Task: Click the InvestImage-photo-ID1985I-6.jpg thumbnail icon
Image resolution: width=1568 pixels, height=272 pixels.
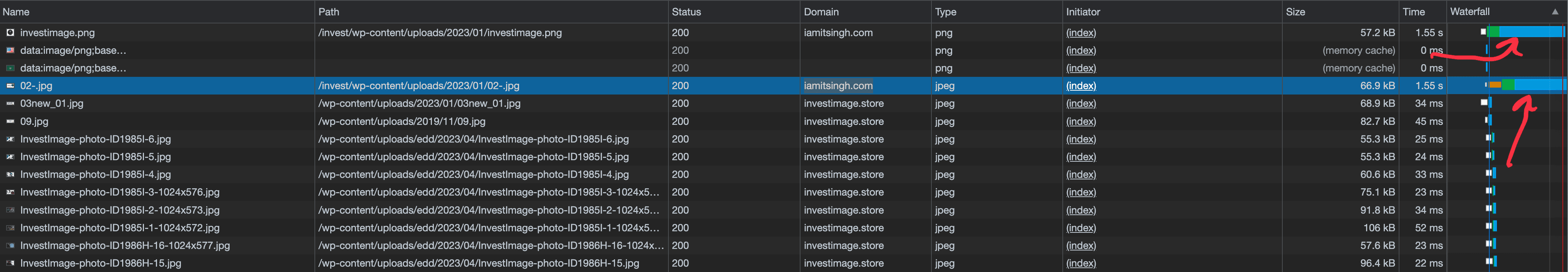Action: [x=10, y=139]
